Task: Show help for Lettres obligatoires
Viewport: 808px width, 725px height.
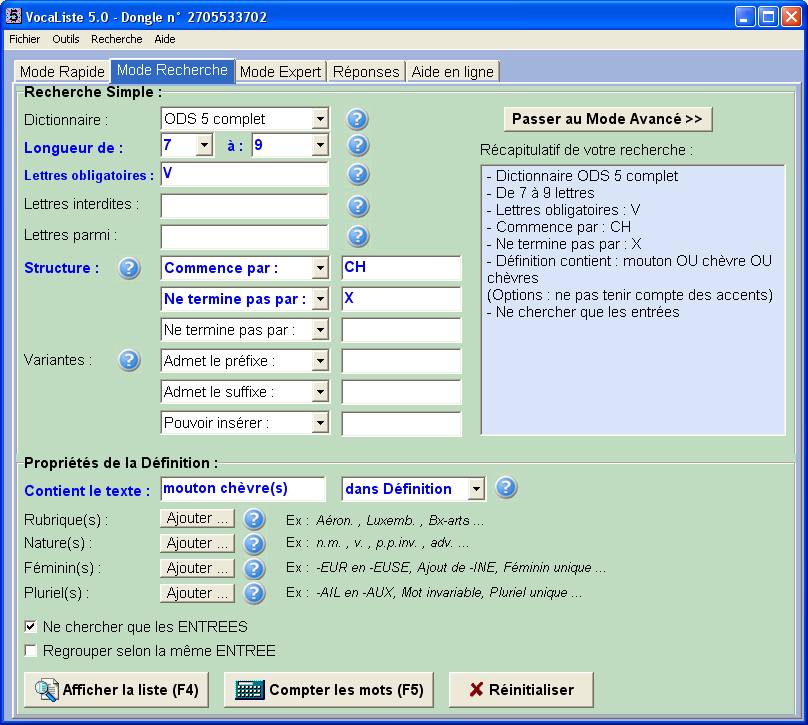Action: click(358, 175)
